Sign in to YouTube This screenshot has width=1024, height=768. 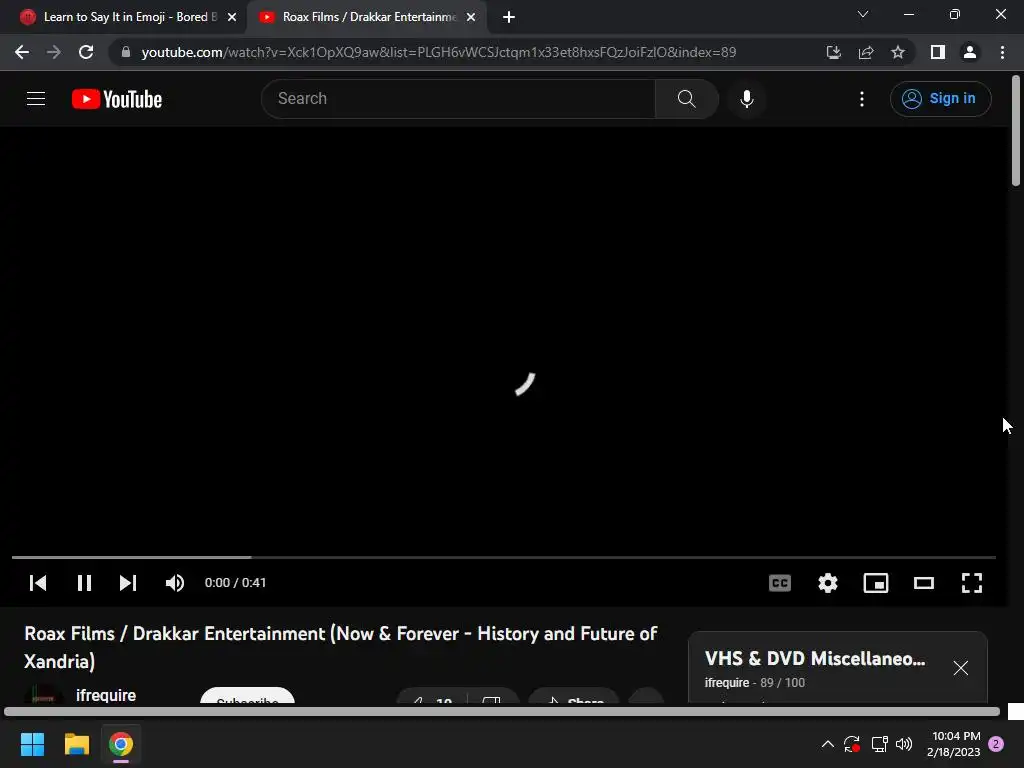(940, 99)
